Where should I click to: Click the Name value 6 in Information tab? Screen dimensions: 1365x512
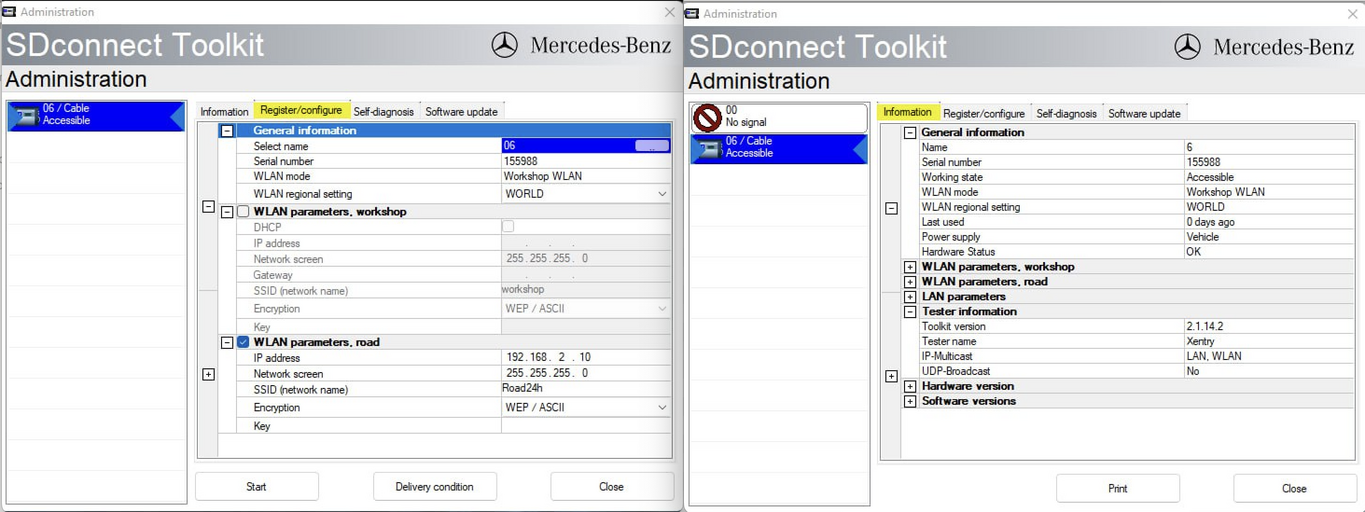tap(1269, 147)
